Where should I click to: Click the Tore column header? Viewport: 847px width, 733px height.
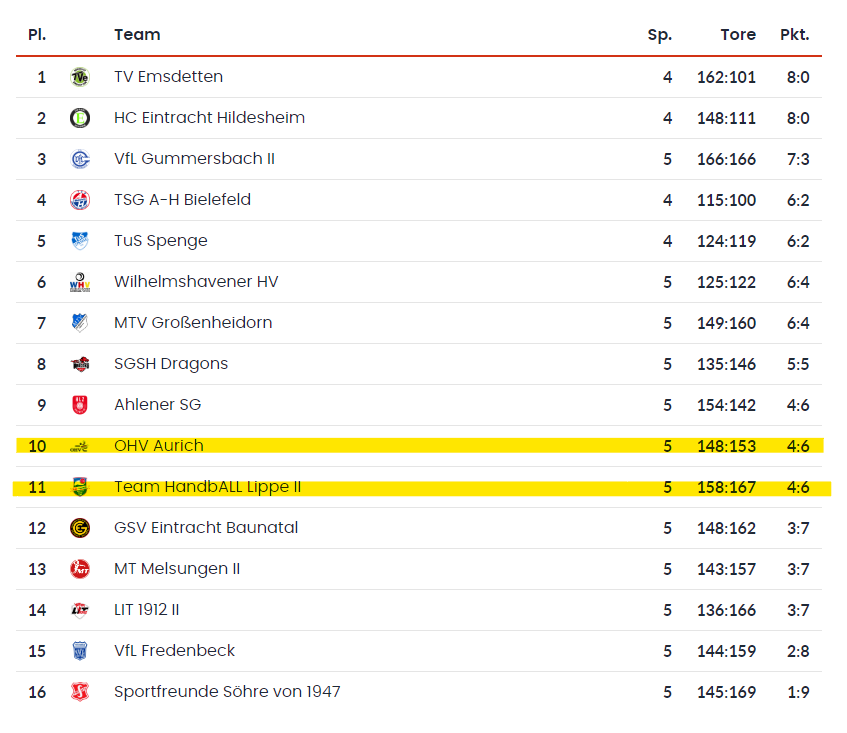pos(738,35)
